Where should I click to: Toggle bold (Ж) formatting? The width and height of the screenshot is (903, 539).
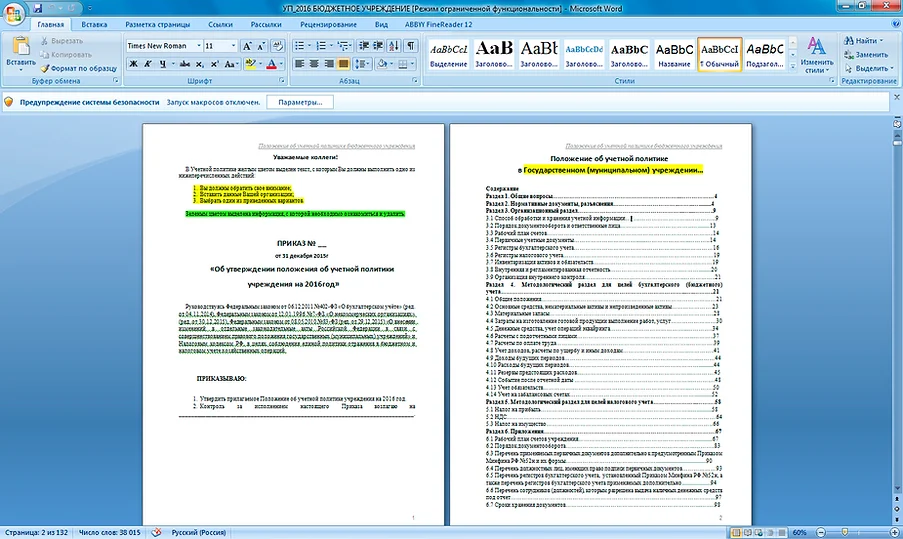[x=134, y=64]
